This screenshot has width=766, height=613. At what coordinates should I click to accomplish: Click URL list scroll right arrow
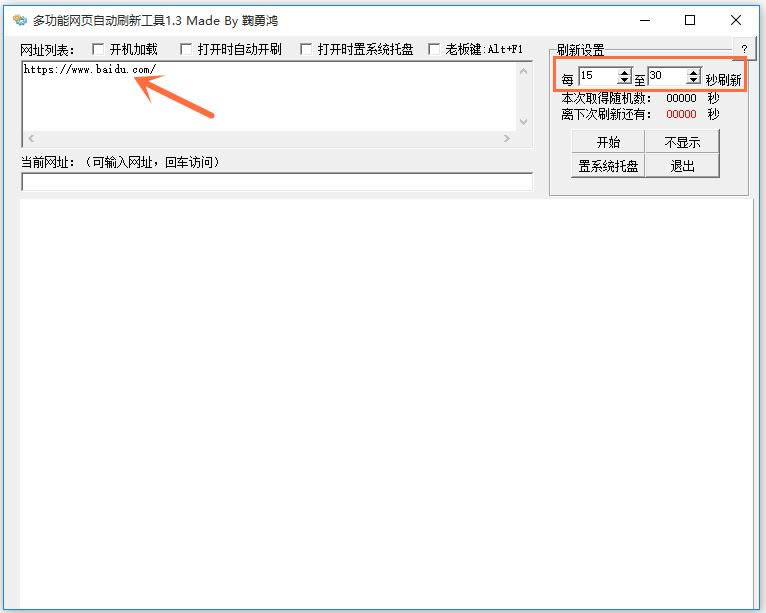507,139
